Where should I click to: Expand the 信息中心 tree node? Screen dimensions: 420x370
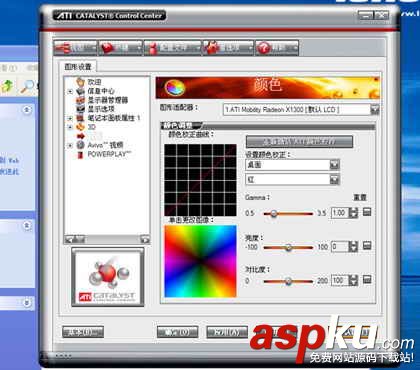tap(70, 91)
